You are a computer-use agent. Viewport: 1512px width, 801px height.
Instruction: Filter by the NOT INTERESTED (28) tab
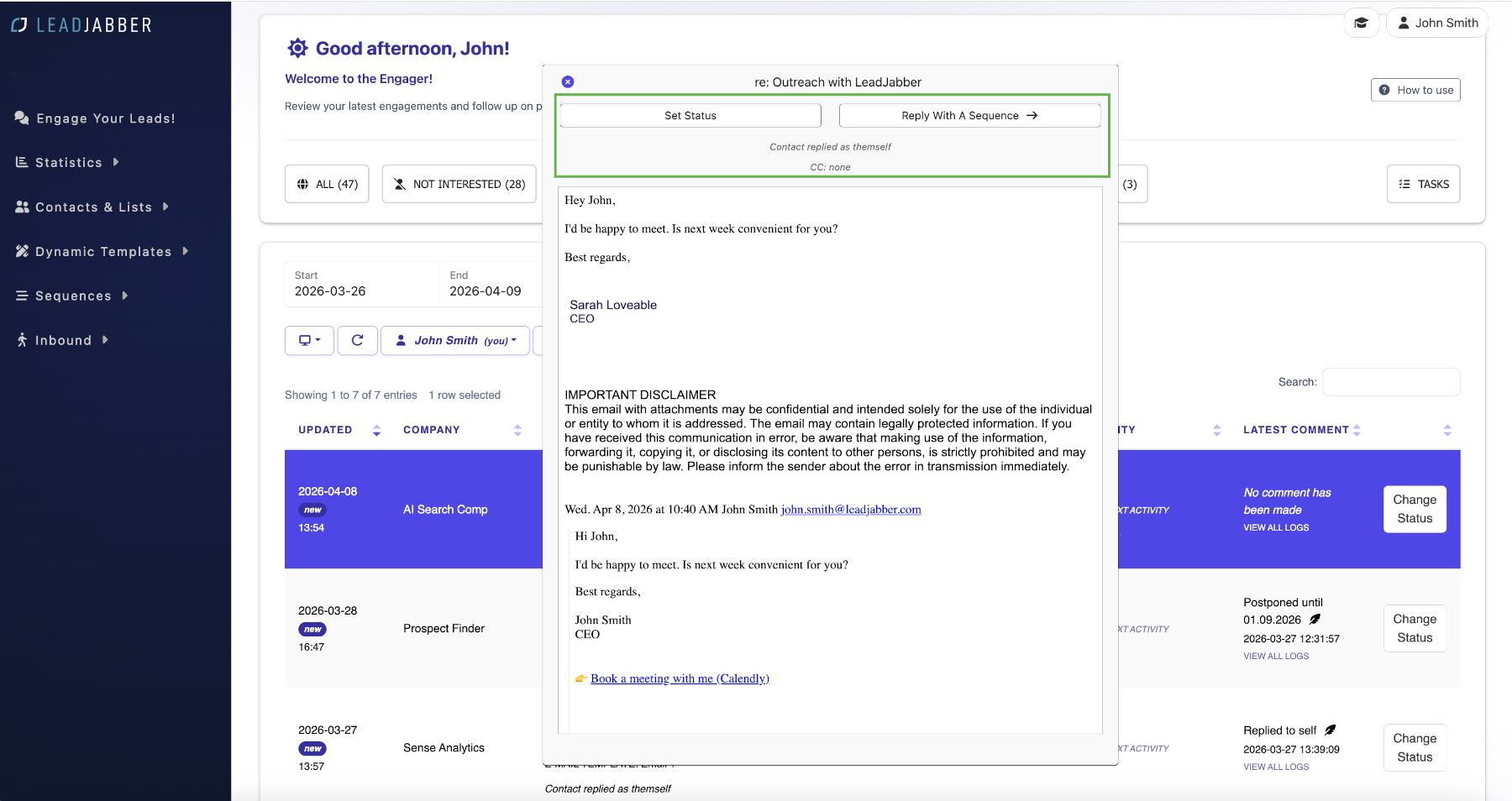(x=459, y=184)
